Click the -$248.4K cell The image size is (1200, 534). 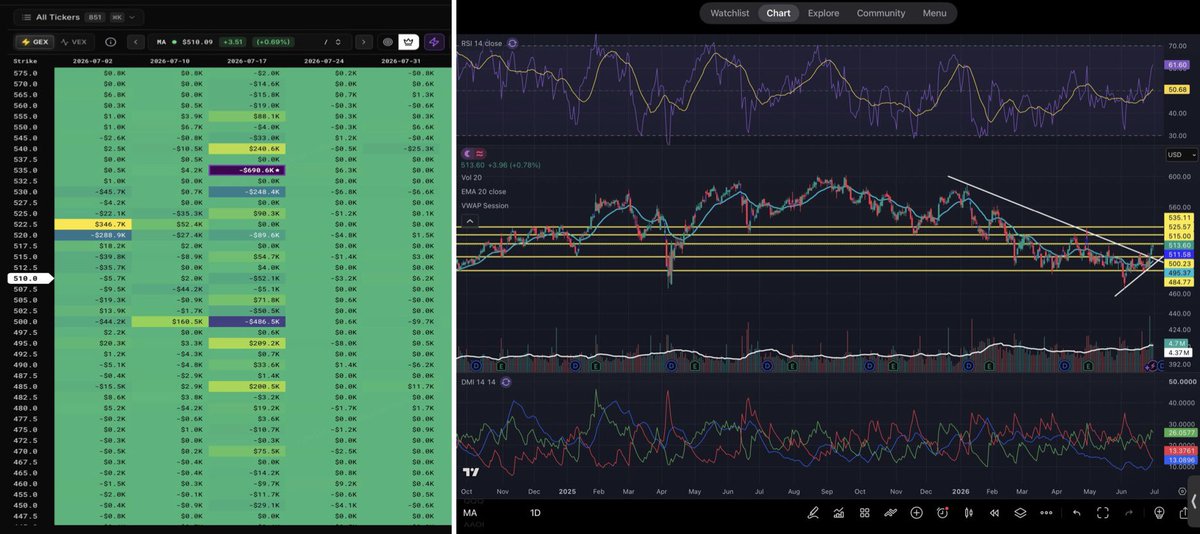click(x=246, y=191)
